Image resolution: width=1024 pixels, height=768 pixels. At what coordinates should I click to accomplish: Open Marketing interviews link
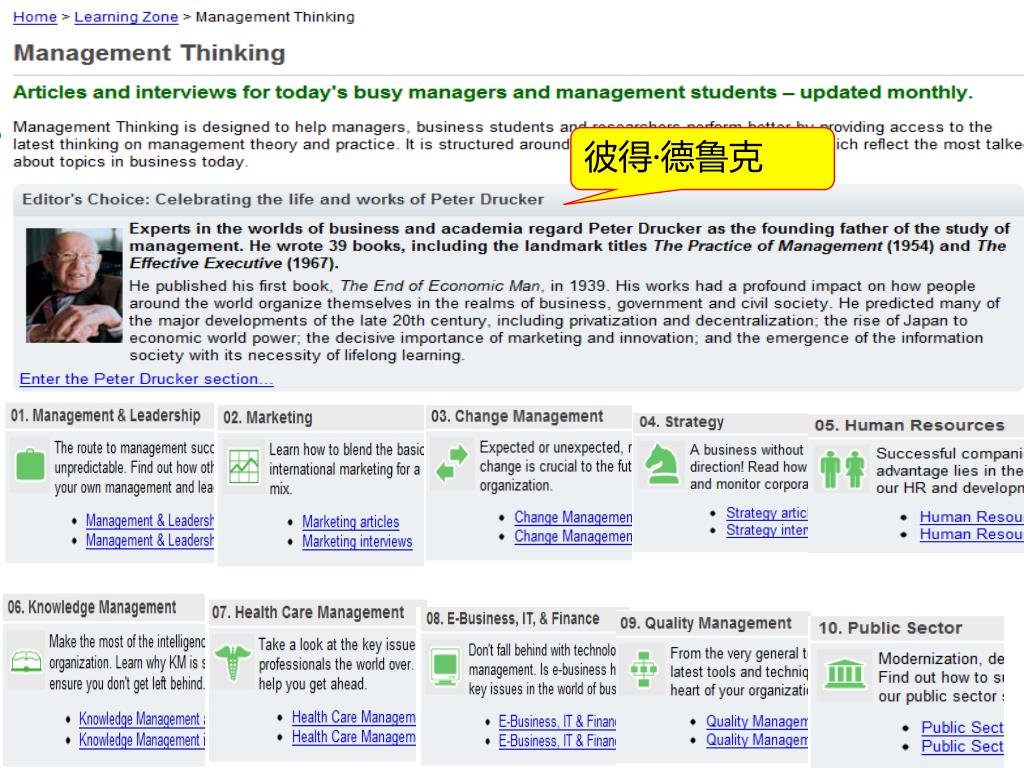pos(357,541)
